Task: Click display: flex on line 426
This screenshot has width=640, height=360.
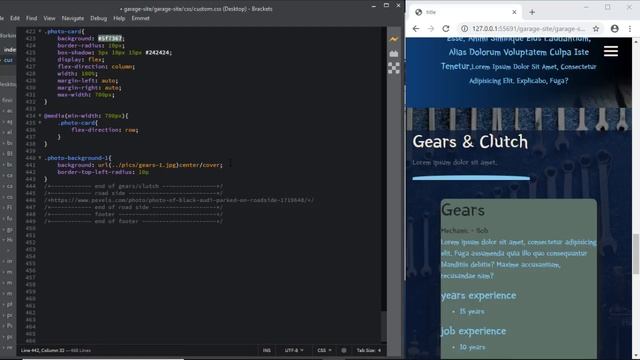Action: tap(81, 59)
